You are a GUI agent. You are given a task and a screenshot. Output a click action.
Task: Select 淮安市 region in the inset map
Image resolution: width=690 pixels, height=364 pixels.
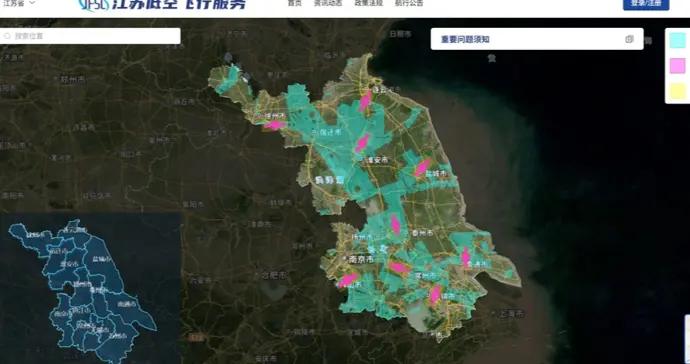[x=69, y=264]
